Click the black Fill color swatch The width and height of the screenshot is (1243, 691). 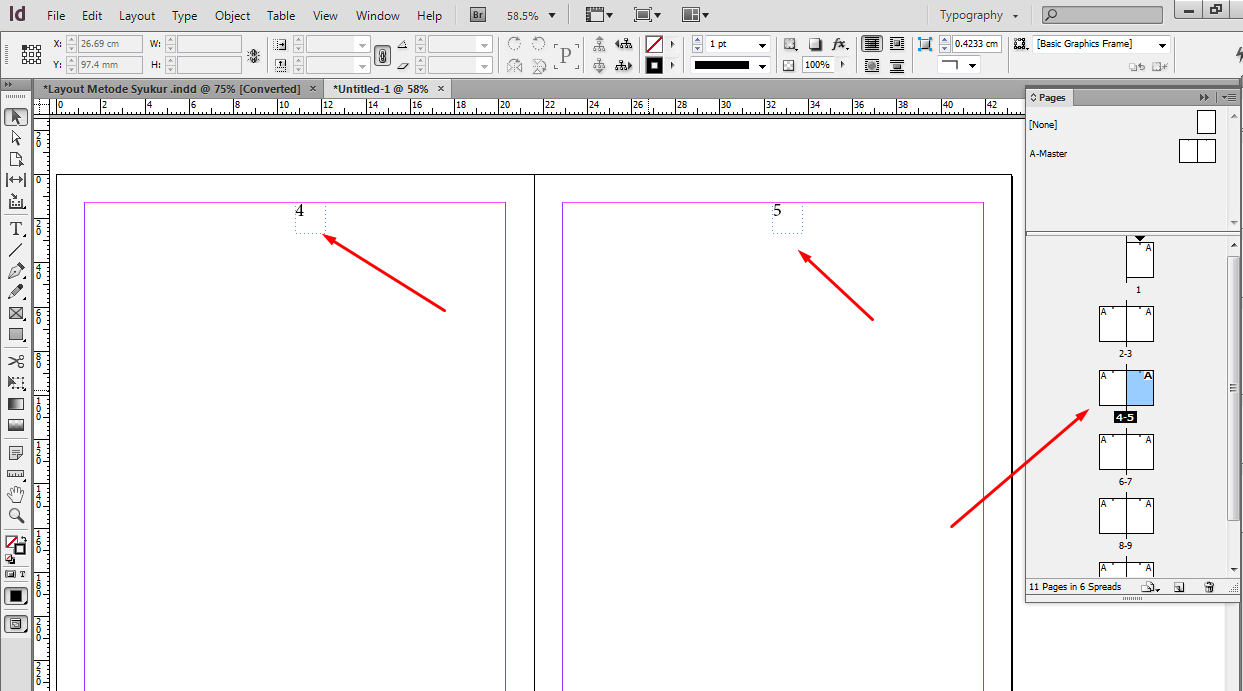coord(15,596)
